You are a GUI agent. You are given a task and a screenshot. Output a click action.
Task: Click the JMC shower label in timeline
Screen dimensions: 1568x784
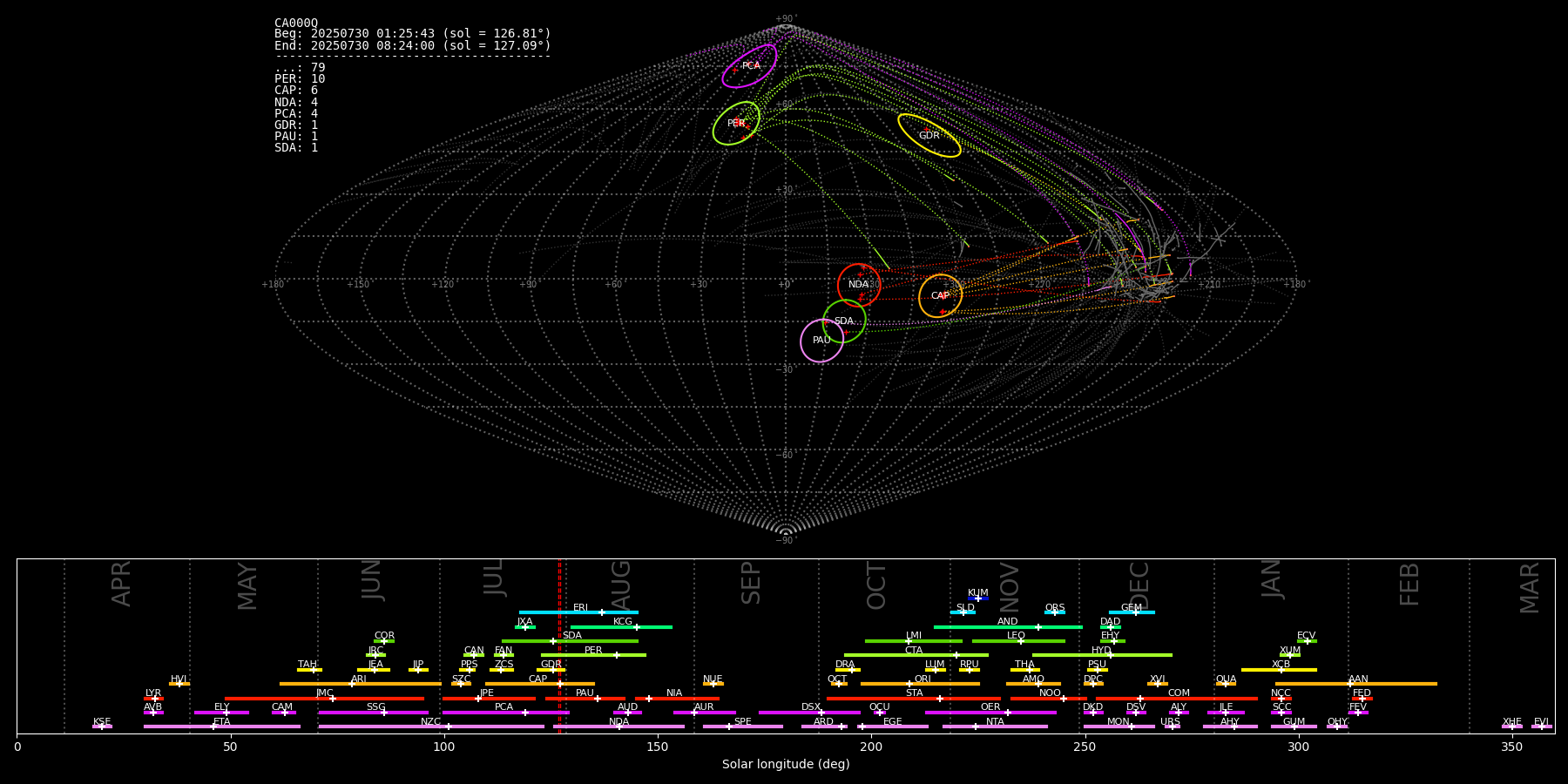click(325, 693)
